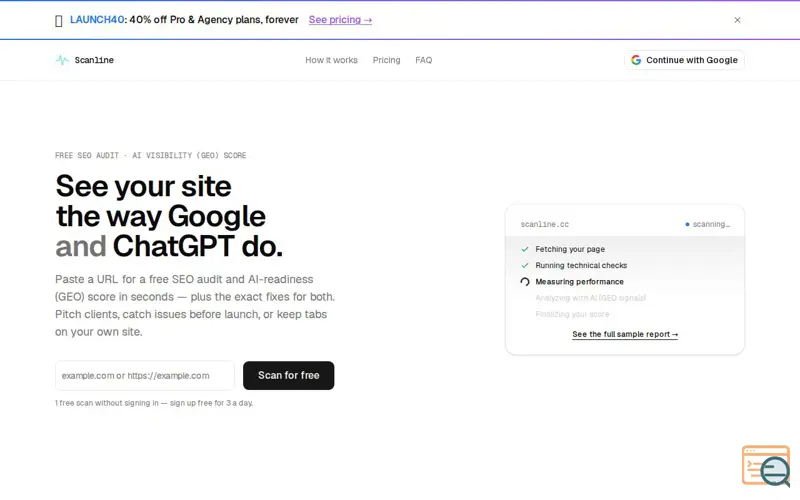Go to the Pricing page

point(386,60)
